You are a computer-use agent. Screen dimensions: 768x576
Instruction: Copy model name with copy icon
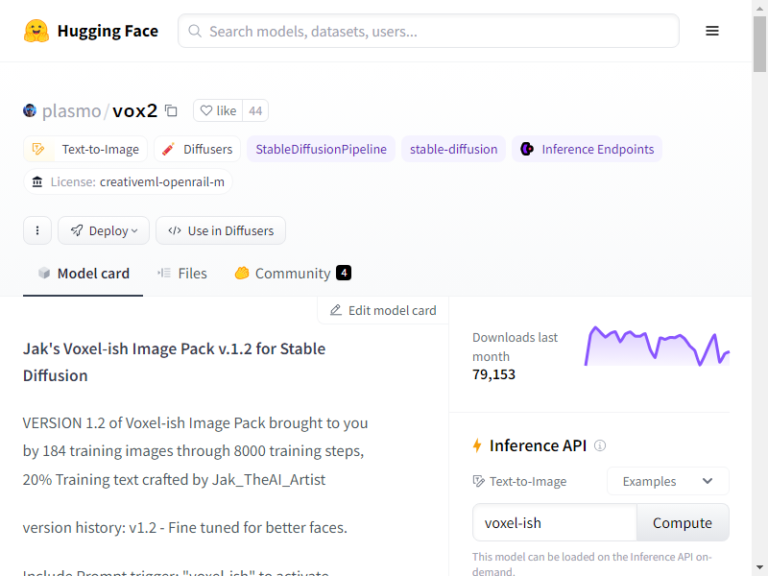point(171,111)
